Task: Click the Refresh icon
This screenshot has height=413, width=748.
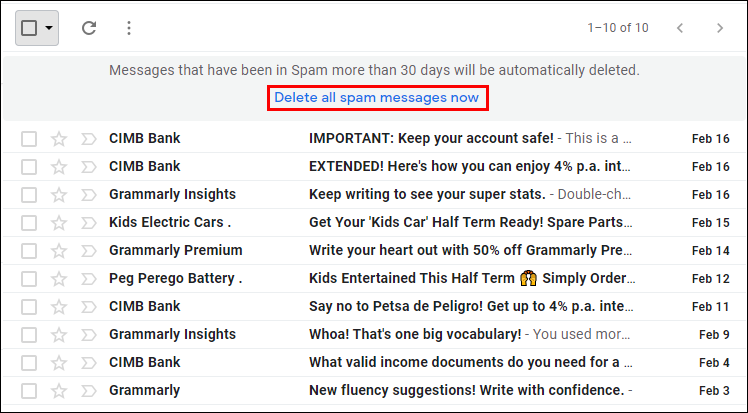Action: [89, 28]
